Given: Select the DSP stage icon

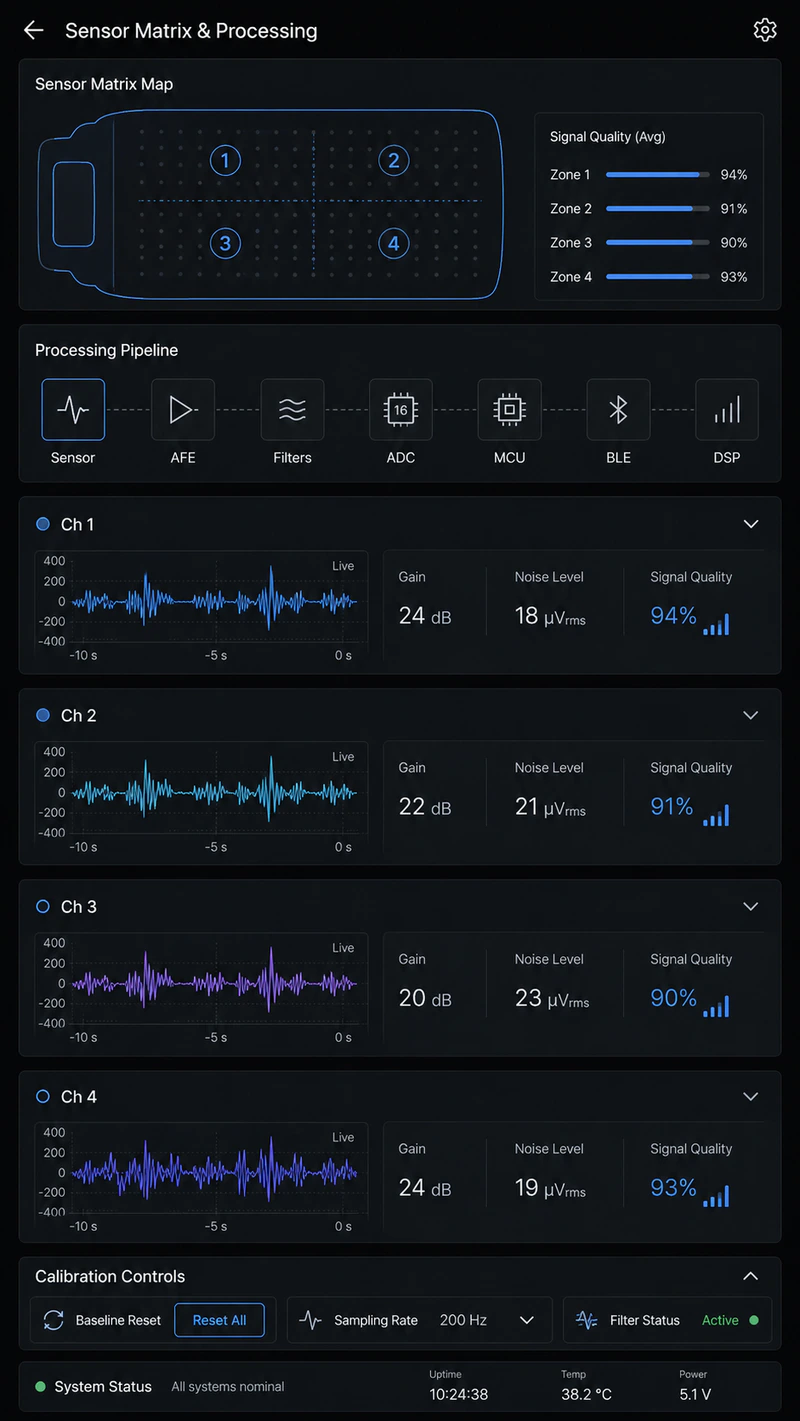Looking at the screenshot, I should click(727, 410).
